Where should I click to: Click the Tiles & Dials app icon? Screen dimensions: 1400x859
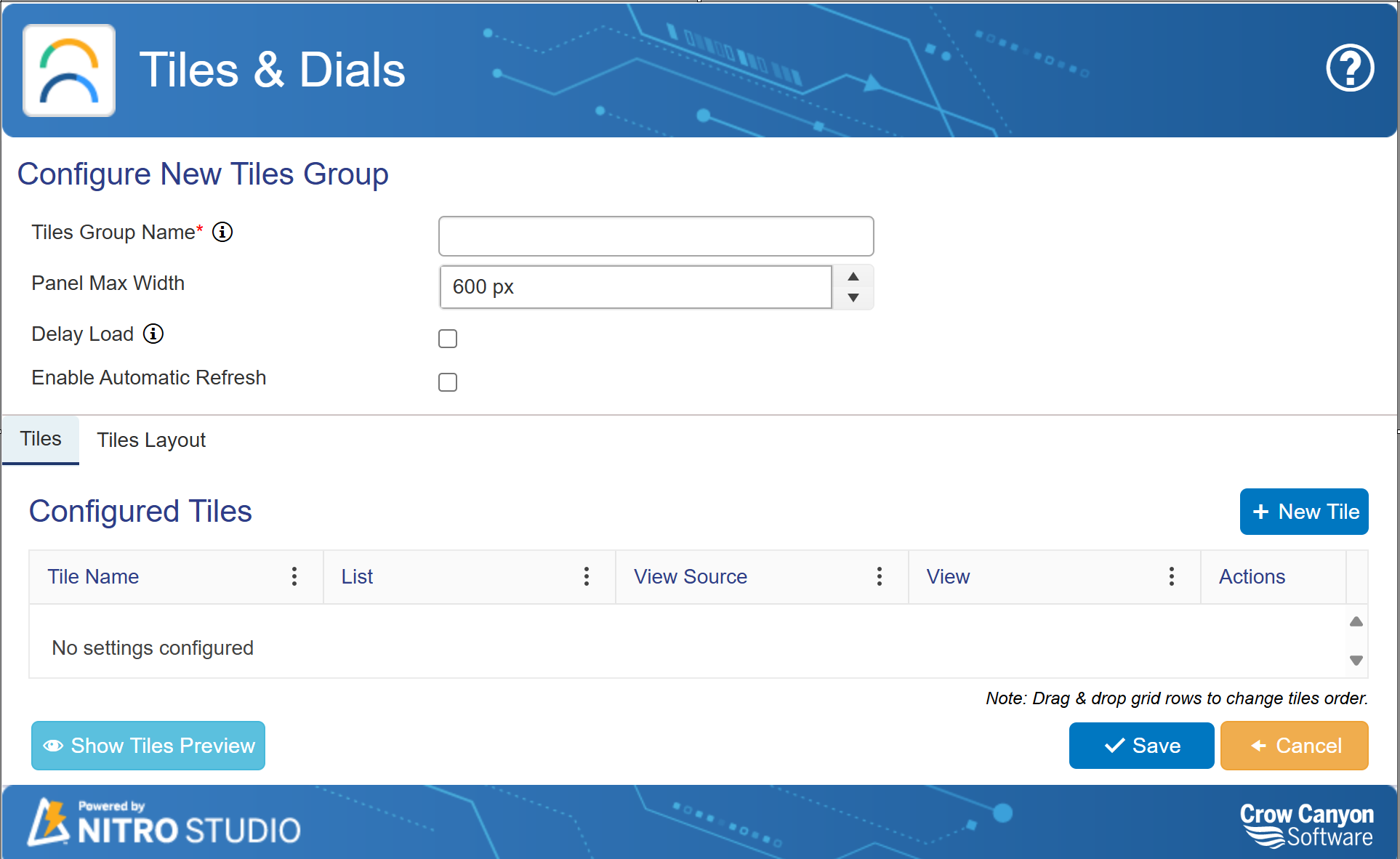pyautogui.click(x=71, y=70)
